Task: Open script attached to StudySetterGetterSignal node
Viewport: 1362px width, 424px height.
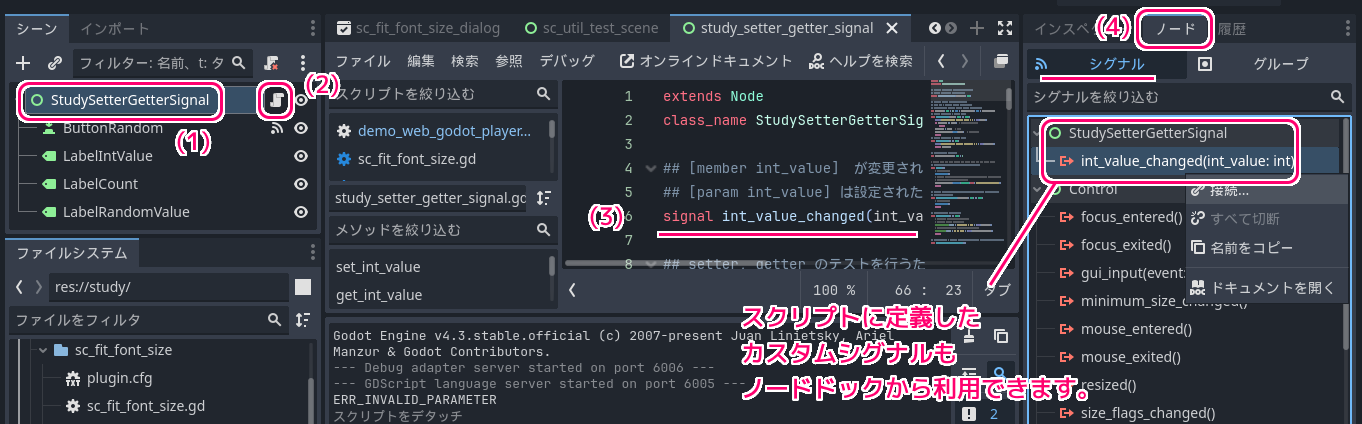Action: [x=275, y=100]
